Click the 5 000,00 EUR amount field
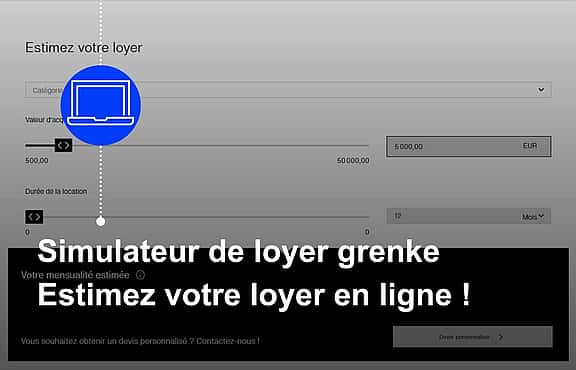576x370 pixels. (469, 146)
